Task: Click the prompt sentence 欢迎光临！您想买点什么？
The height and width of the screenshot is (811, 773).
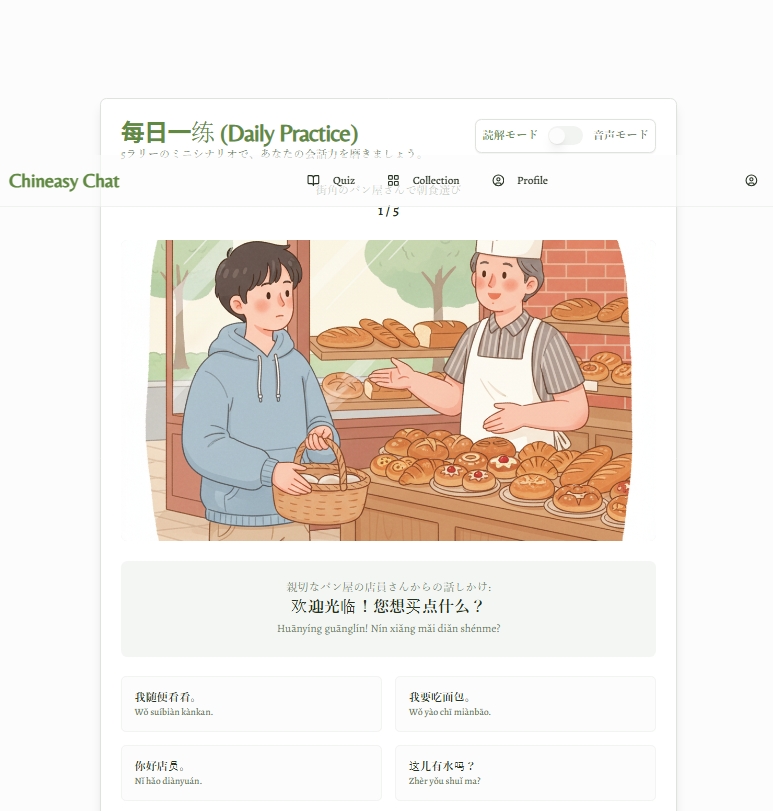Action: click(x=388, y=606)
